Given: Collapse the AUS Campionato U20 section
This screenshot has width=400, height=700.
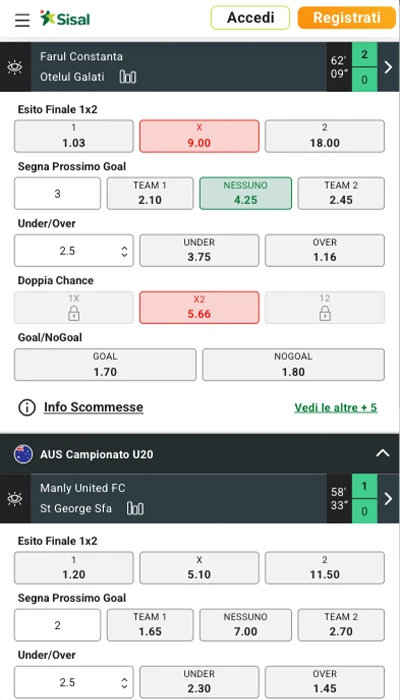Looking at the screenshot, I should tap(383, 454).
